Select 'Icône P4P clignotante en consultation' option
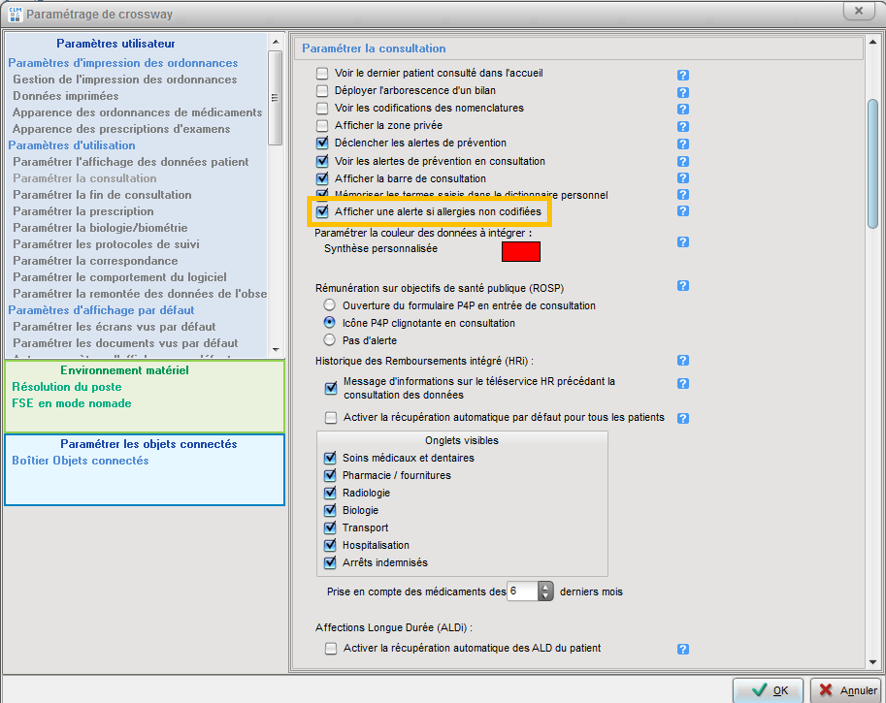This screenshot has width=886, height=703. pyautogui.click(x=329, y=323)
